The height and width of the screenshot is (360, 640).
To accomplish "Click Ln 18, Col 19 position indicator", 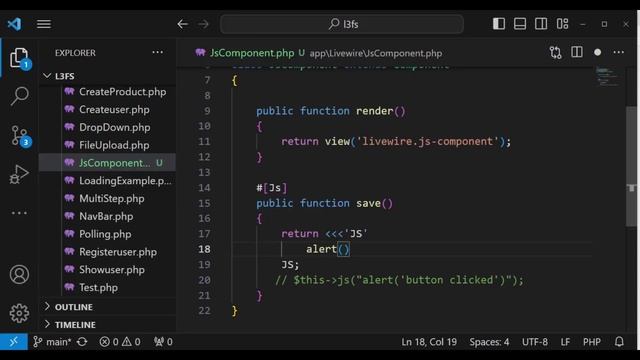I will 429,342.
